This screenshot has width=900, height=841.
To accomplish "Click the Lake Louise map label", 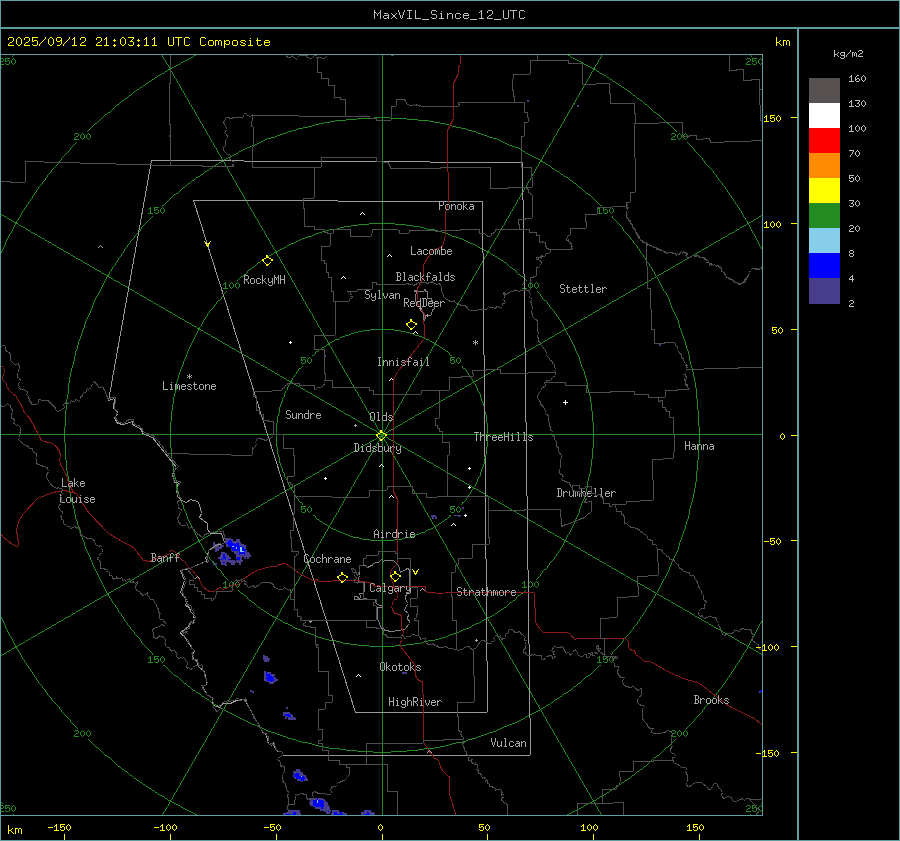I will (x=77, y=491).
